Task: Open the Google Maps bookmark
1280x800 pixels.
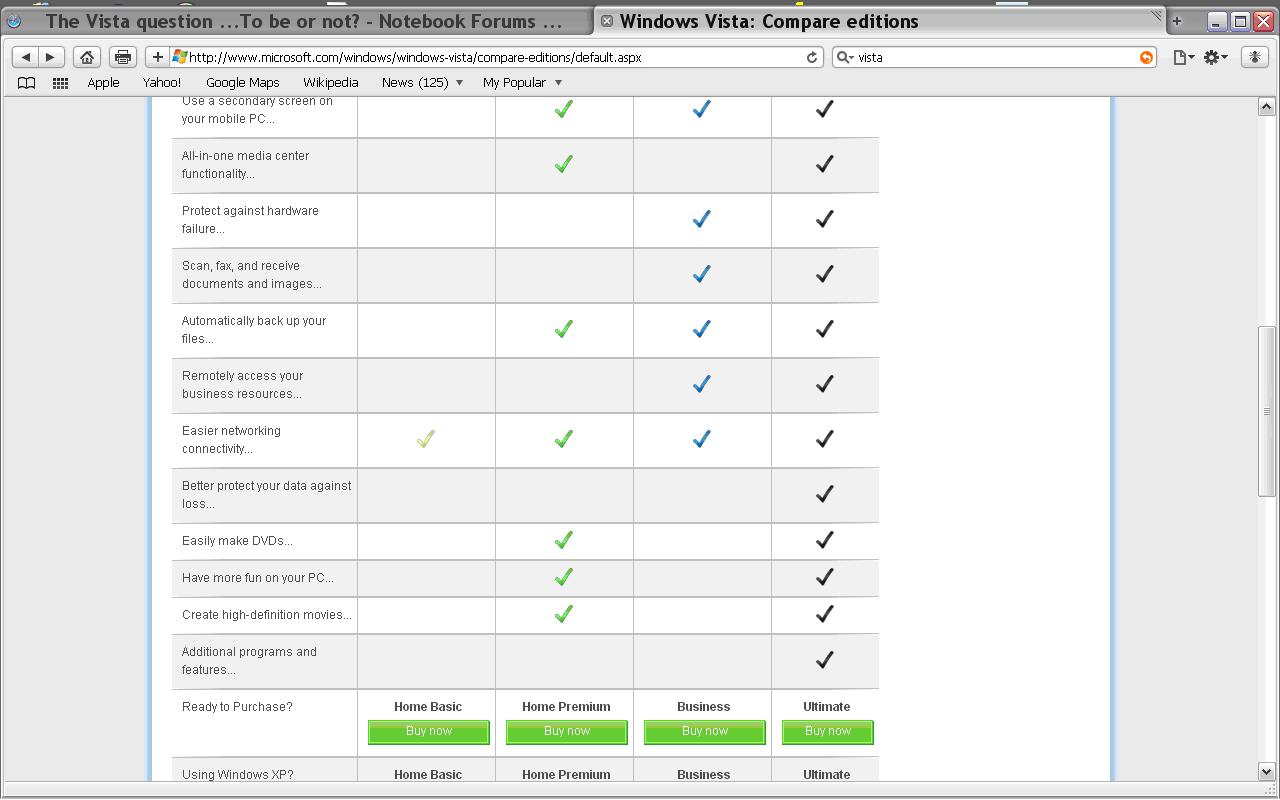Action: point(242,83)
